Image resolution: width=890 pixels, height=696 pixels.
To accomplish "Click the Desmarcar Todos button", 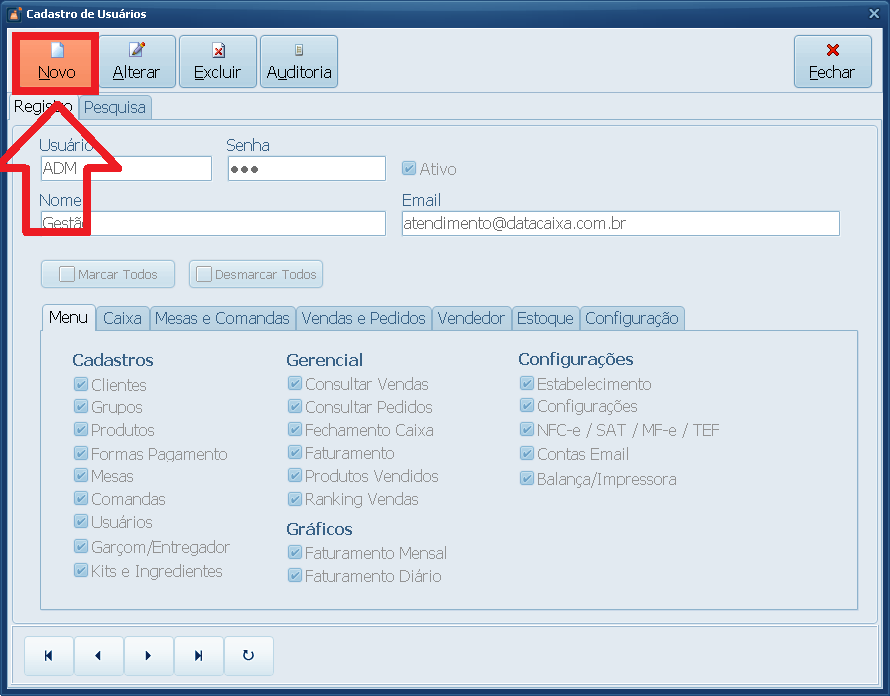I will pyautogui.click(x=256, y=274).
